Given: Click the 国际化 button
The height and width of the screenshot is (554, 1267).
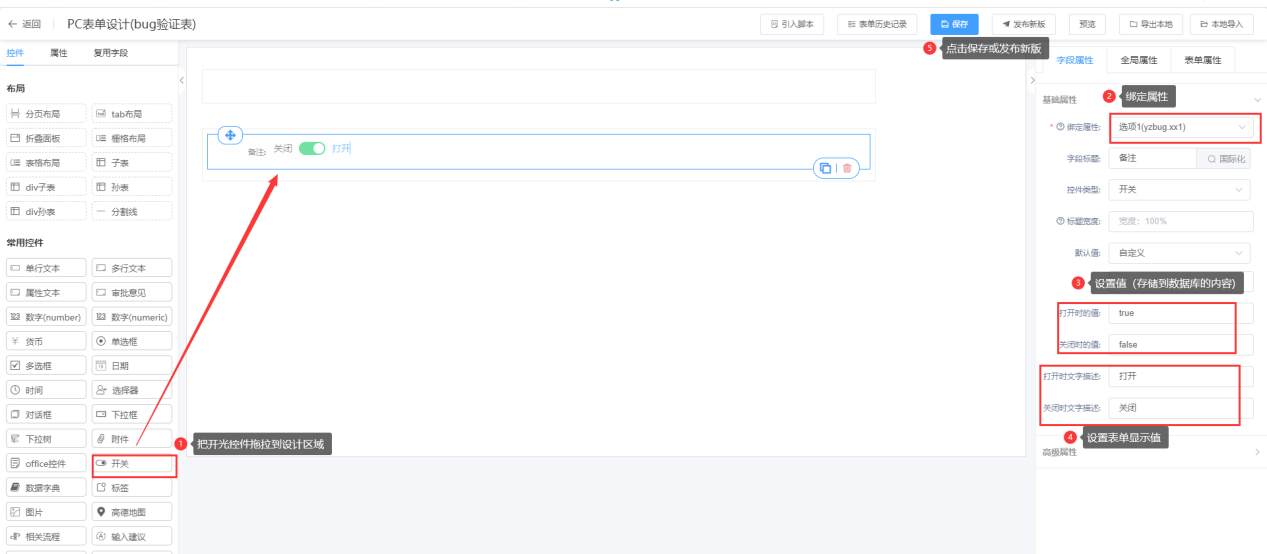Looking at the screenshot, I should (1225, 158).
